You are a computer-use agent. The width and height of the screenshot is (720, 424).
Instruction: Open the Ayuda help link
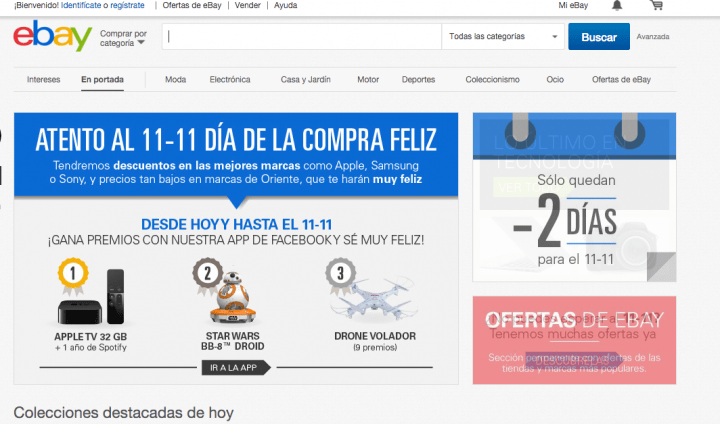coord(286,6)
